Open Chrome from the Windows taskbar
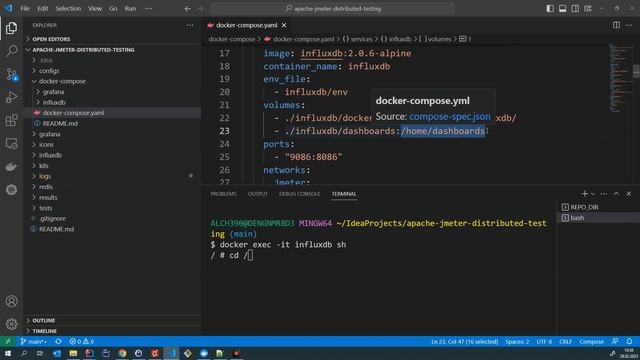 point(122,353)
